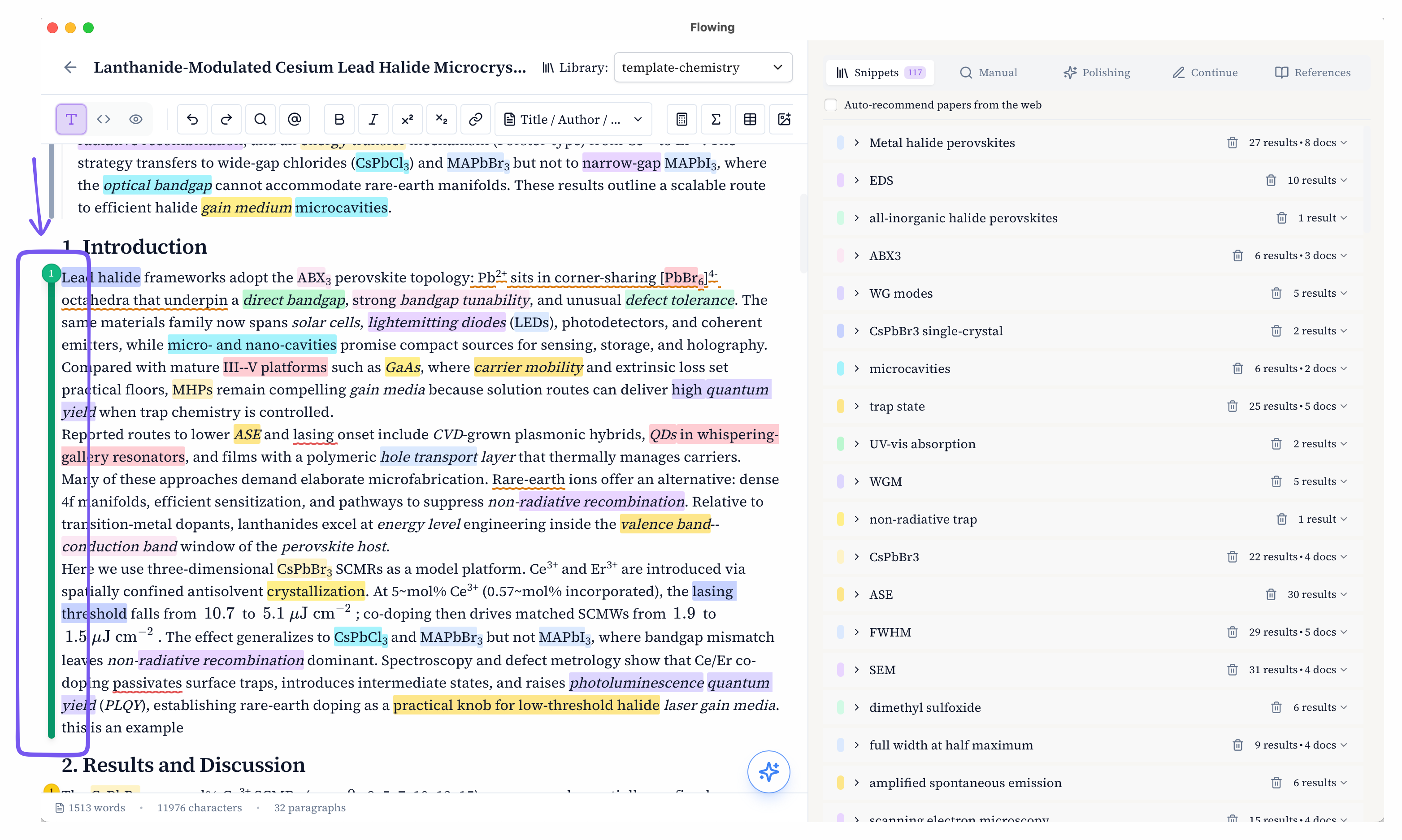This screenshot has height=840, width=1402.
Task: Click the 1. Introduction heading
Action: point(135,247)
